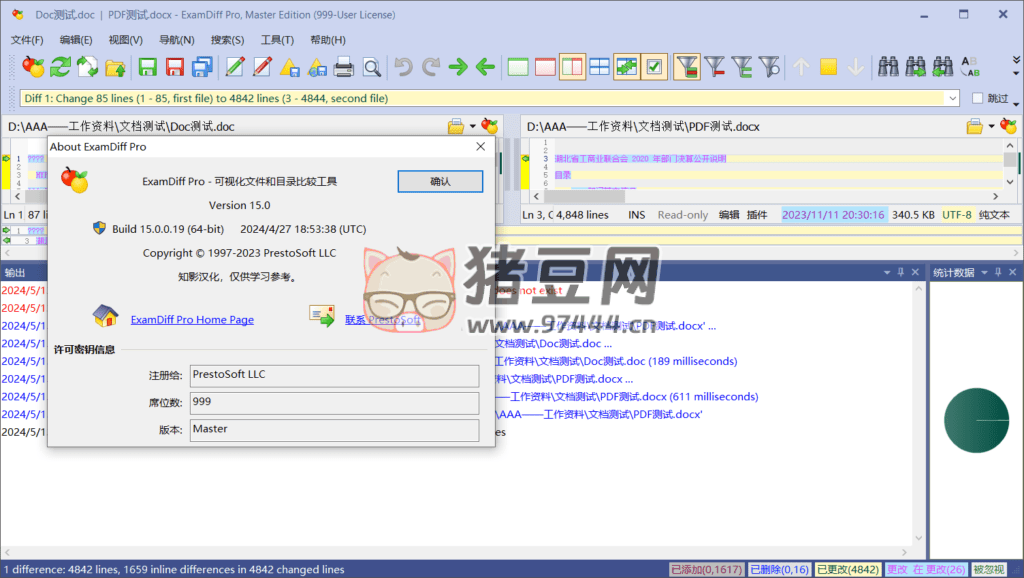Open the 工具(T) menu
Image resolution: width=1024 pixels, height=578 pixels.
(277, 40)
